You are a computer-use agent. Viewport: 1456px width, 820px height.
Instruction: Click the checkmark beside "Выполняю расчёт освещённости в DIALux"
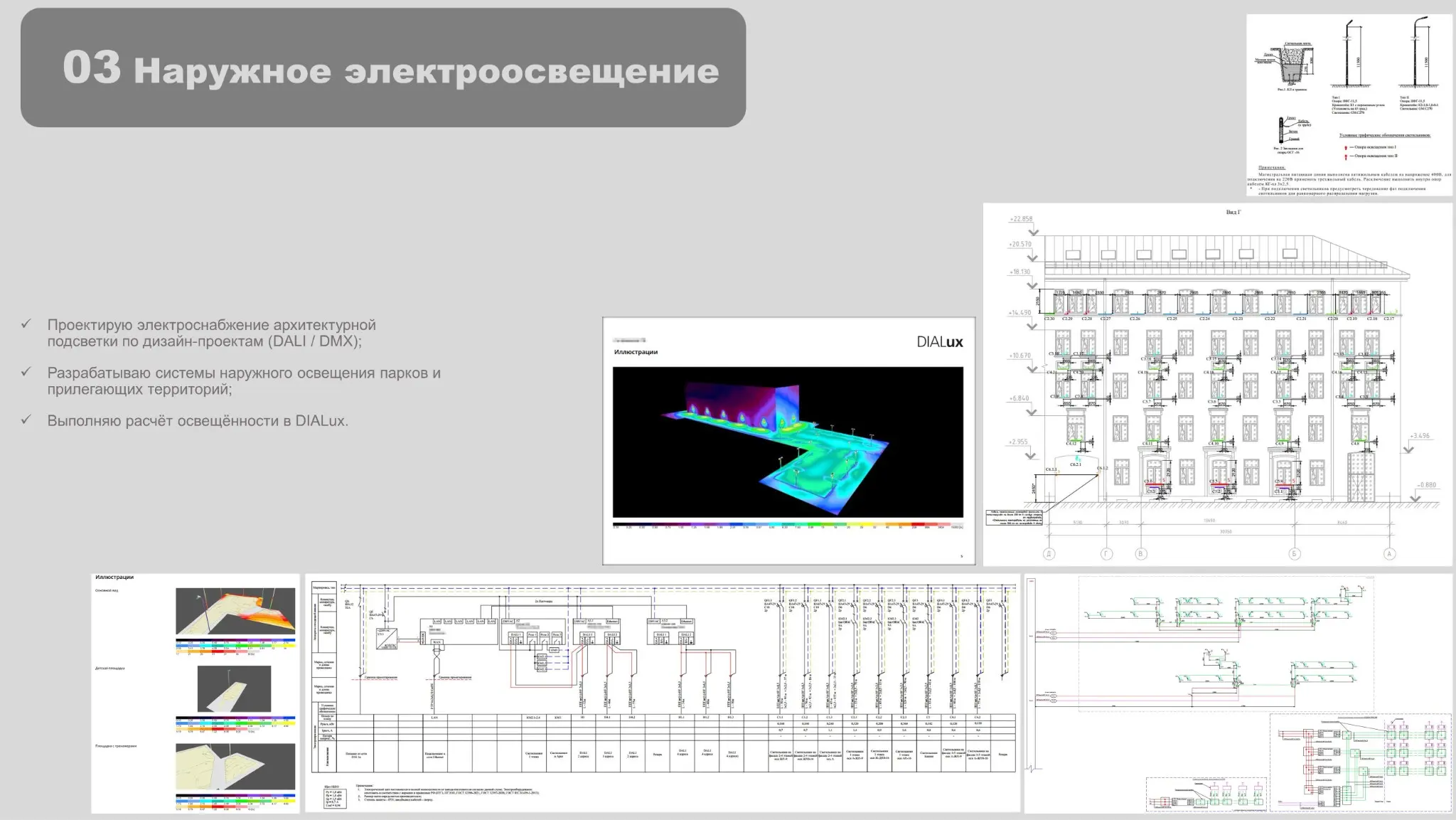coord(26,420)
